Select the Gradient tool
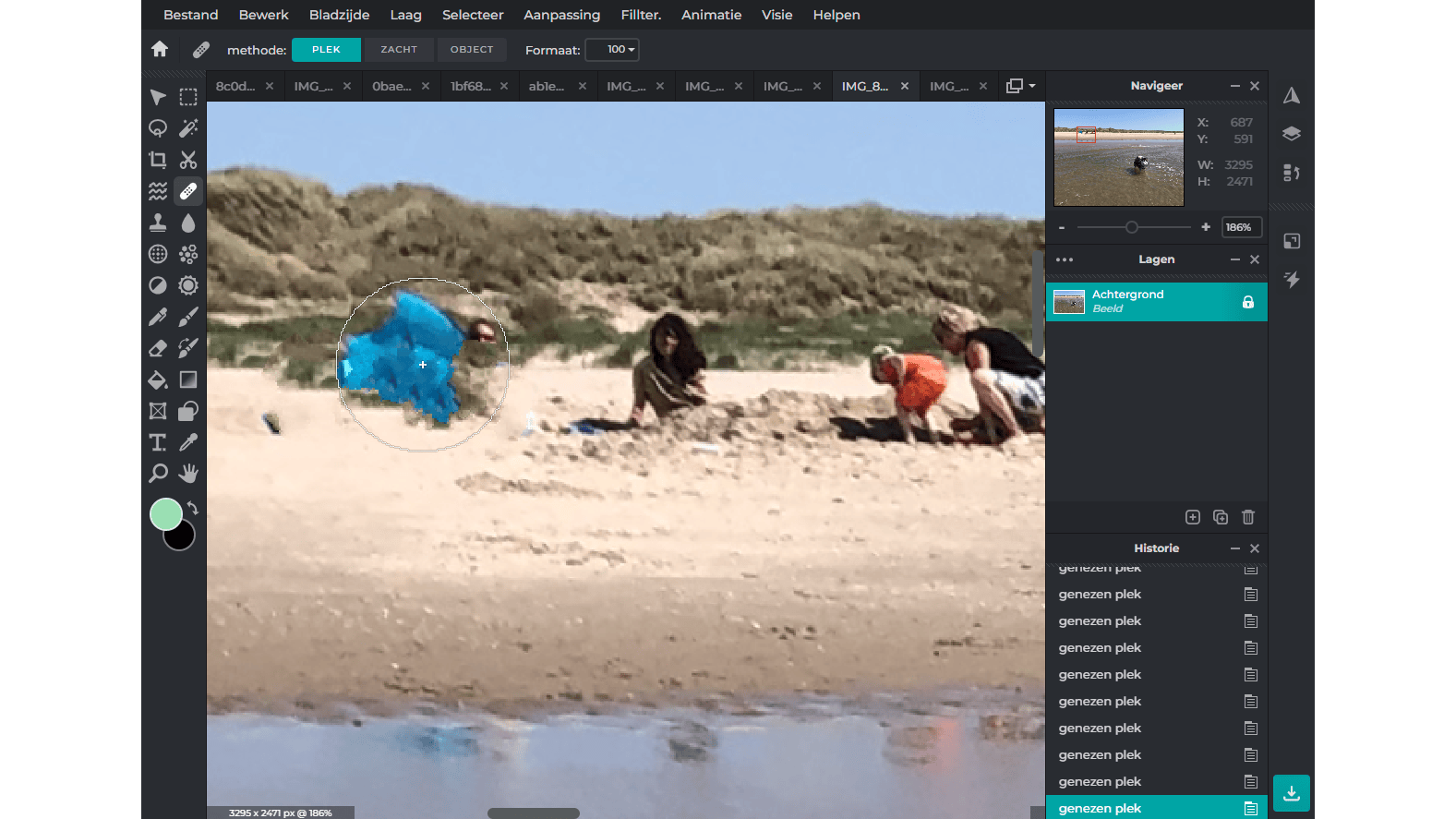The width and height of the screenshot is (1456, 819). (188, 379)
